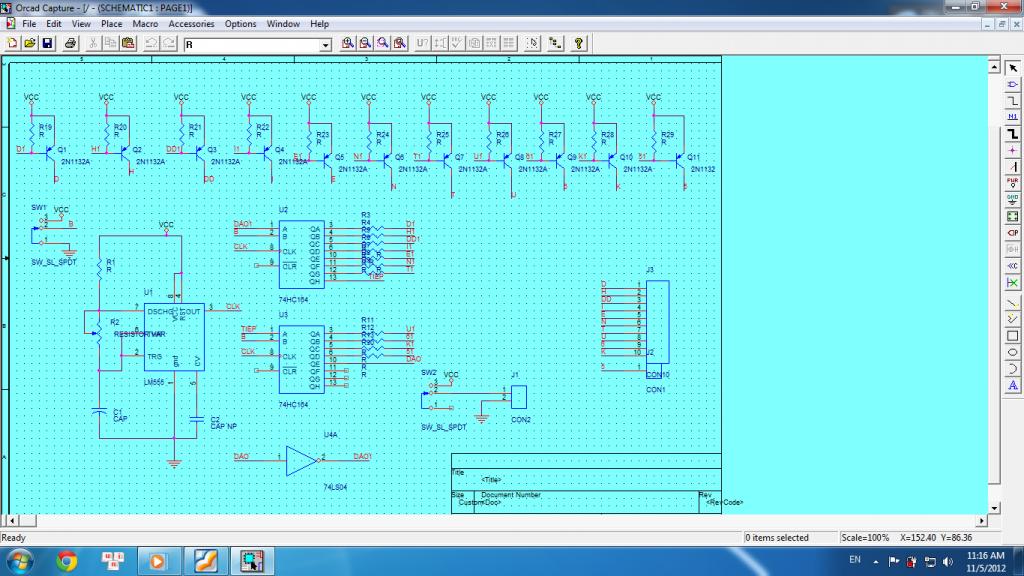Pick the Place Ground symbol tool
Image resolution: width=1024 pixels, height=576 pixels.
1012,198
